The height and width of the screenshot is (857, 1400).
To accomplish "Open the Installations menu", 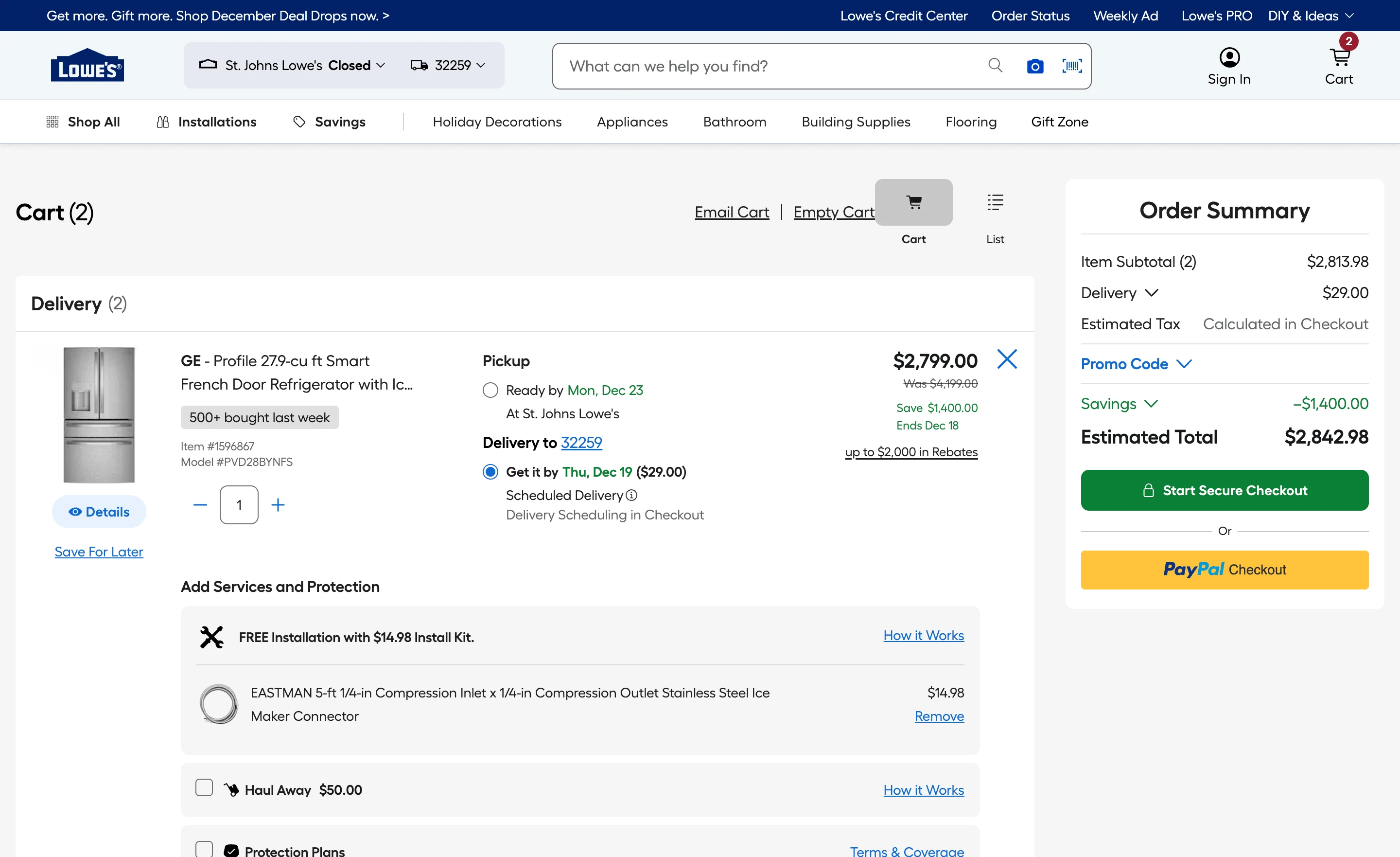I will point(206,122).
